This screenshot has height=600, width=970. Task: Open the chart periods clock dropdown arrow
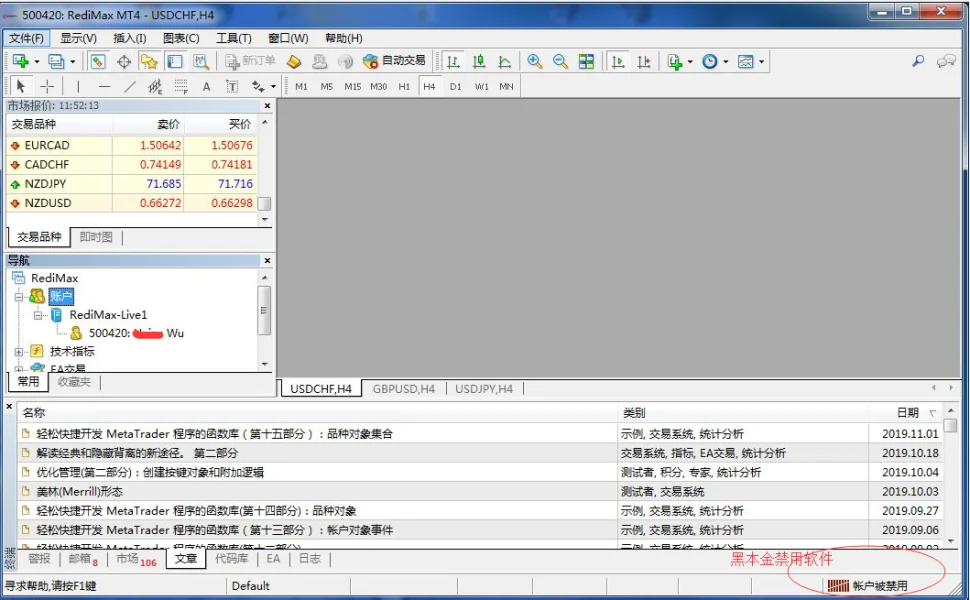(x=725, y=62)
